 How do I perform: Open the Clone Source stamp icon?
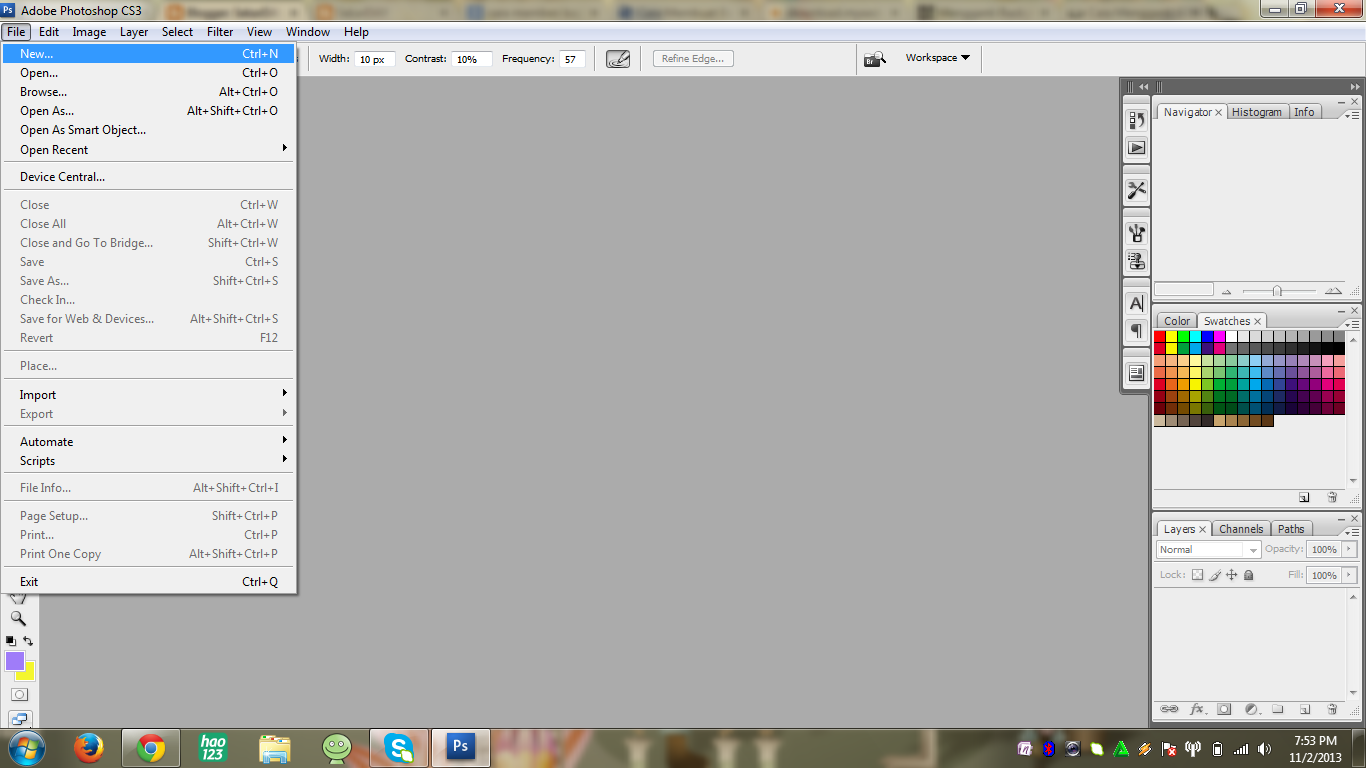pyautogui.click(x=1137, y=261)
